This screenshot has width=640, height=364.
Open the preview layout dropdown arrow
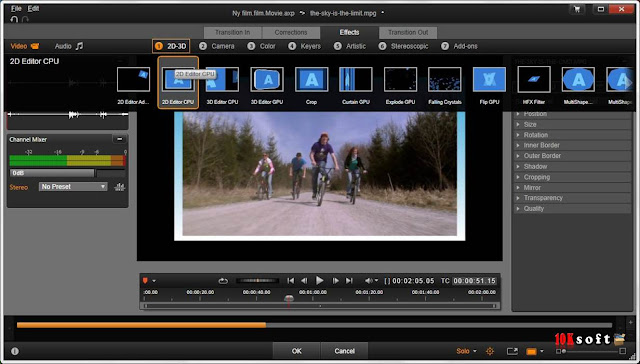click(542, 351)
